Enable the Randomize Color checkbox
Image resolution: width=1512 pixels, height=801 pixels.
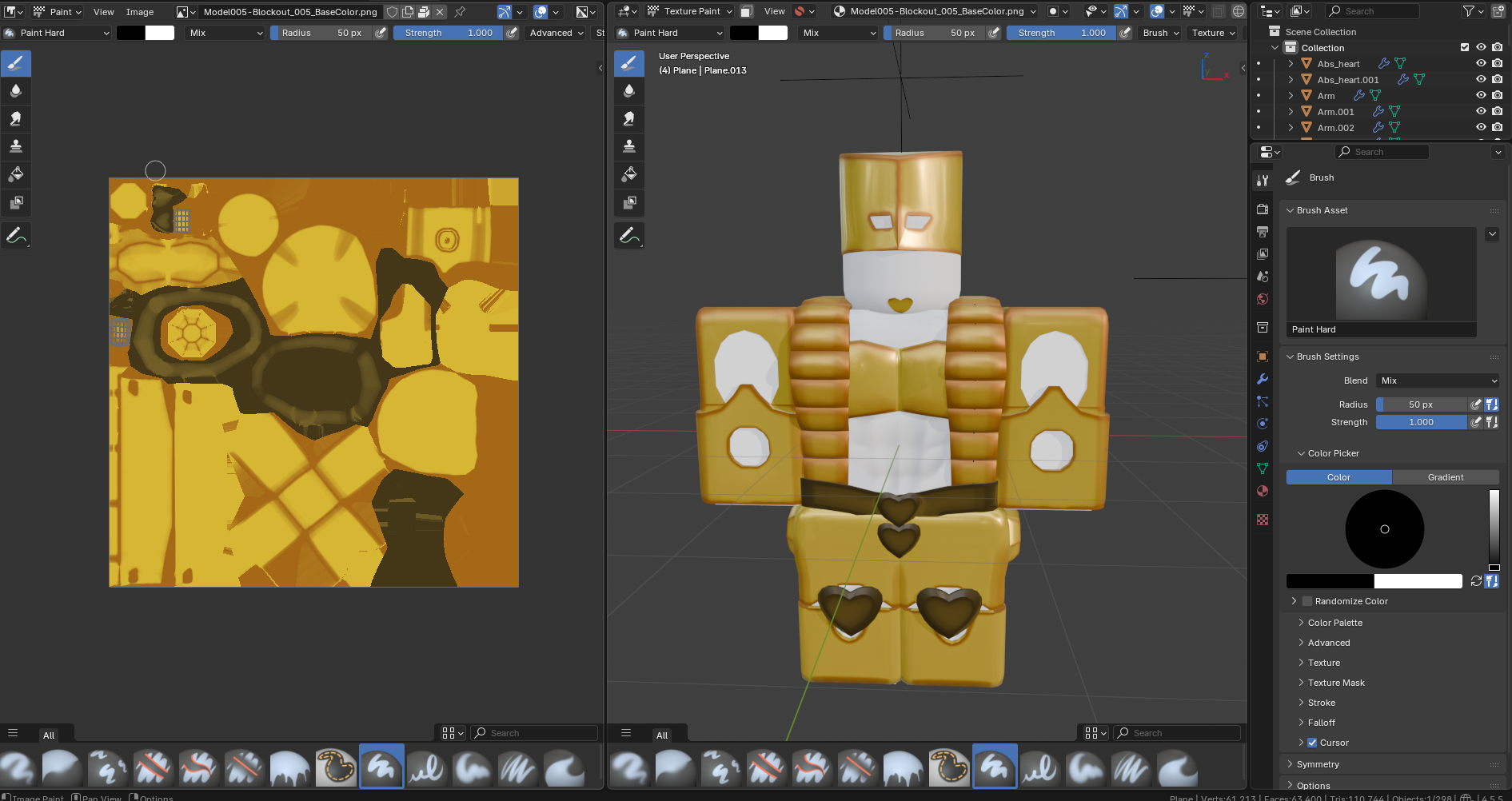(1307, 601)
